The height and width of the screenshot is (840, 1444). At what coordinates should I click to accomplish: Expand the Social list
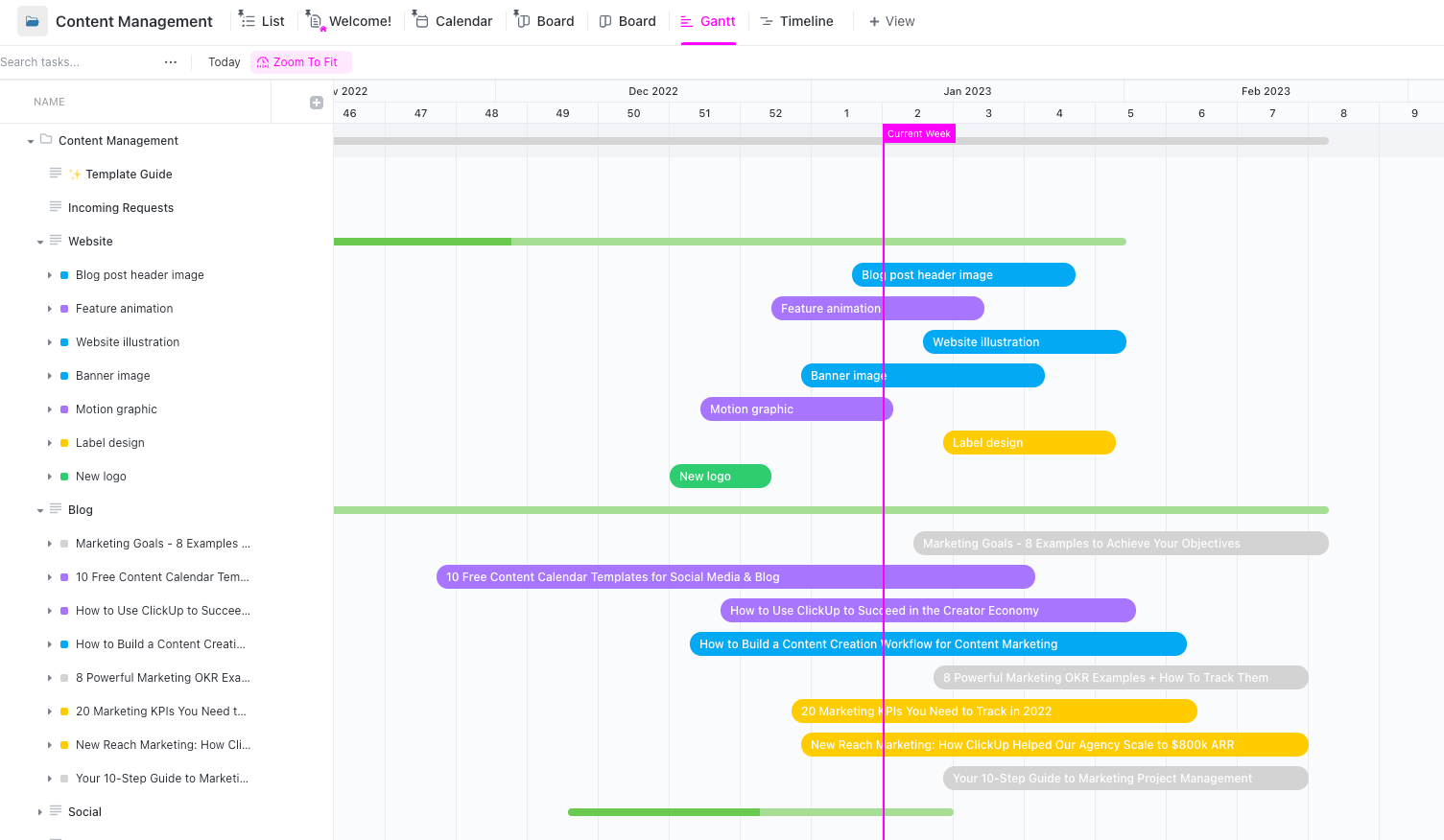tap(39, 811)
